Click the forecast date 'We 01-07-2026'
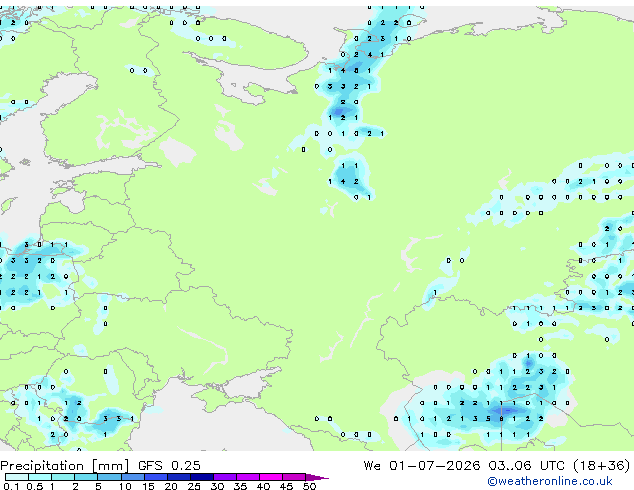The image size is (634, 490). tap(422, 466)
